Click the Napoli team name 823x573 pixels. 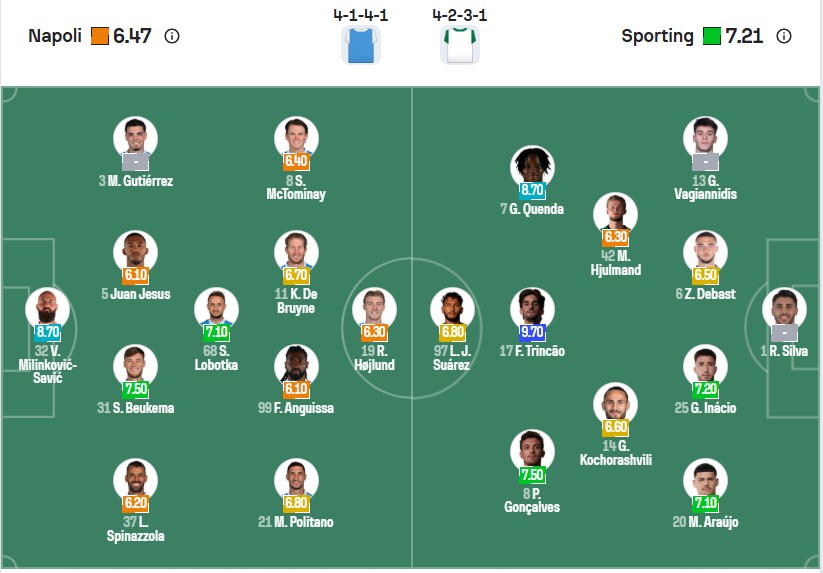click(55, 36)
